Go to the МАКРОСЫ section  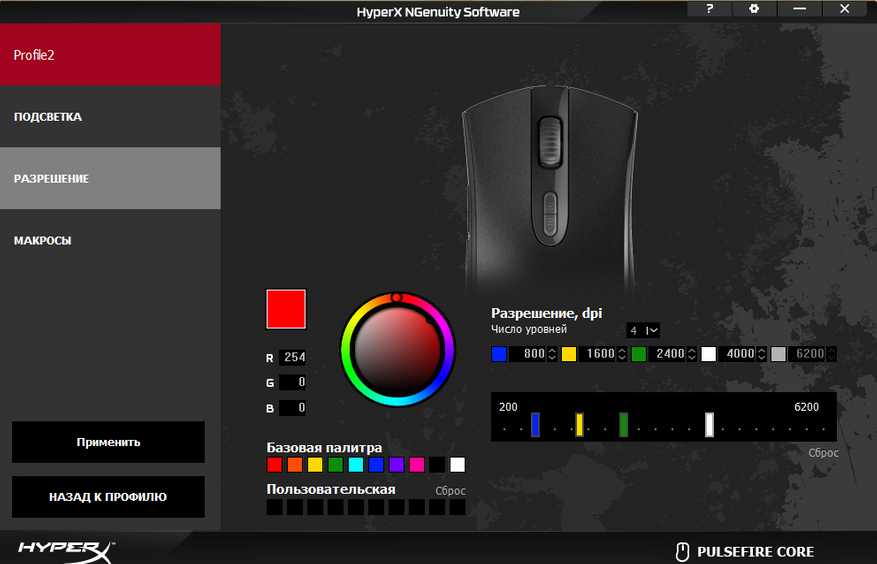coord(110,240)
